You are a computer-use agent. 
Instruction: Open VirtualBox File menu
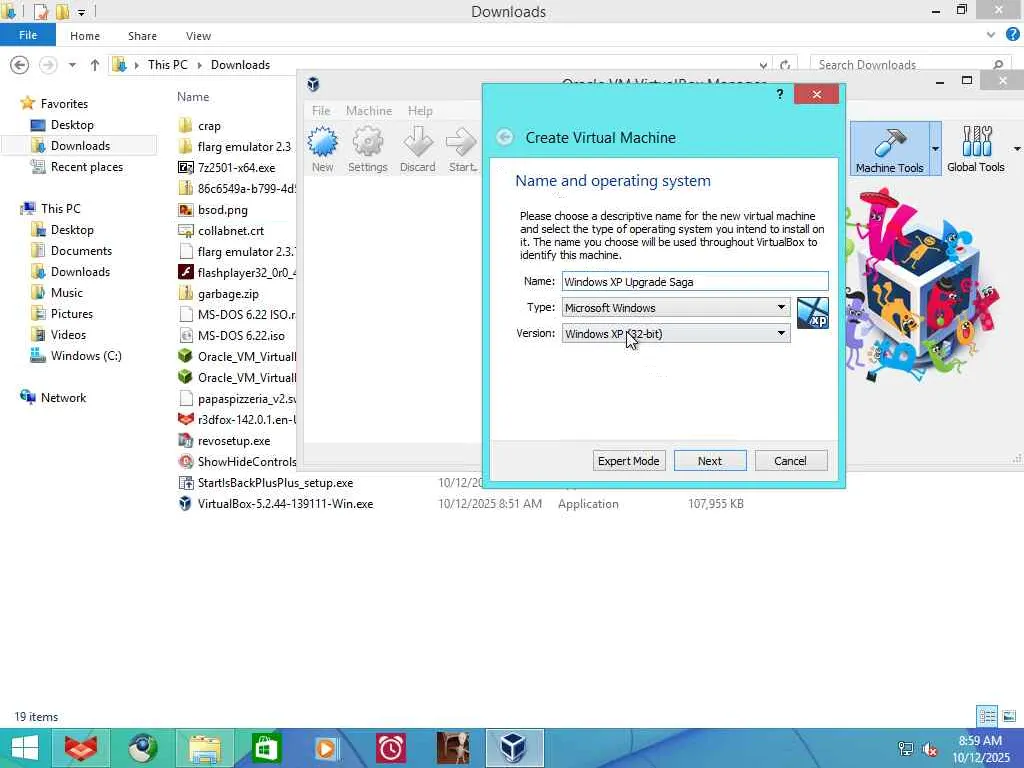pyautogui.click(x=321, y=110)
